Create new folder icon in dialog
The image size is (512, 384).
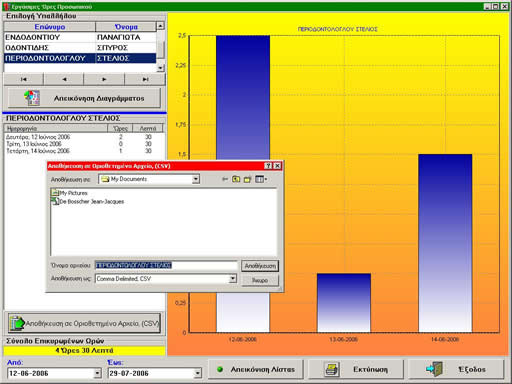coord(247,179)
